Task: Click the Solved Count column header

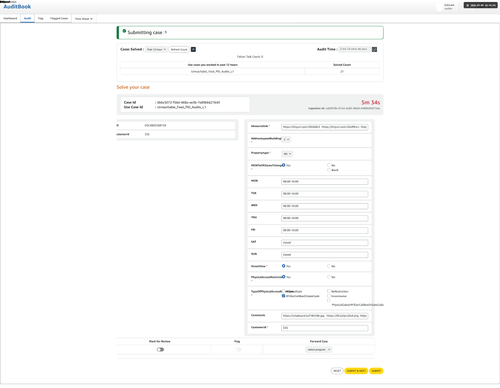Action: [342, 65]
